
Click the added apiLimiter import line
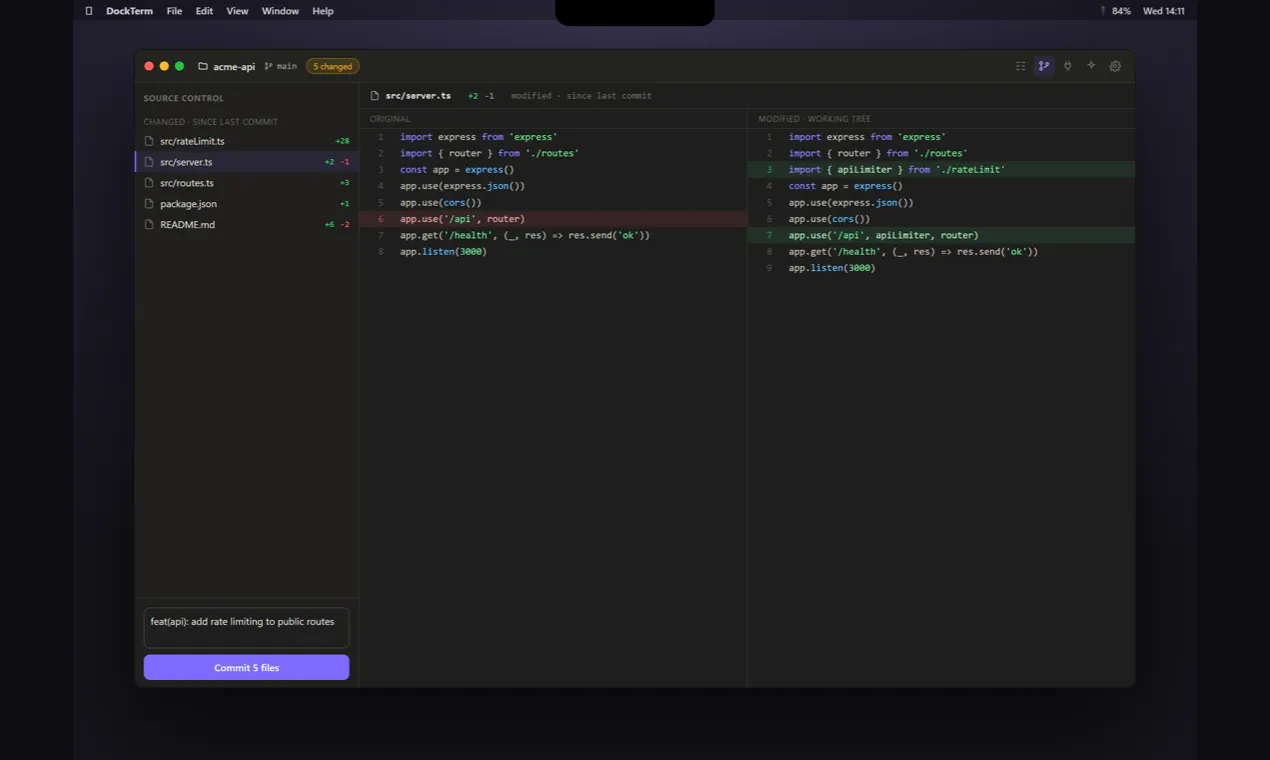(x=941, y=170)
